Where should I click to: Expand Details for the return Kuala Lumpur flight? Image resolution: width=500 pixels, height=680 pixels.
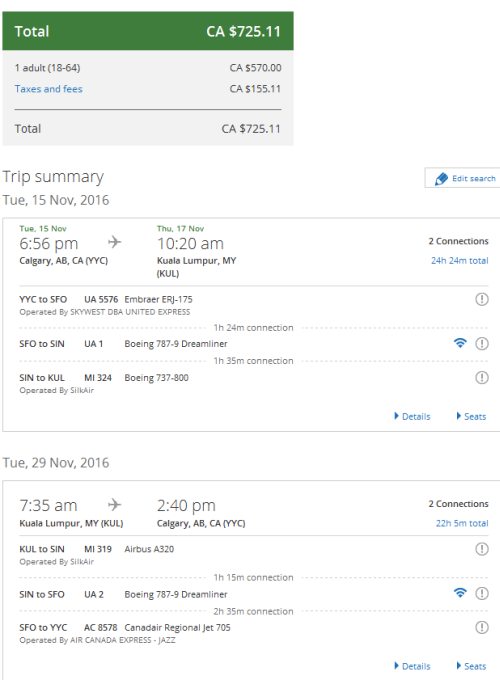(x=412, y=666)
